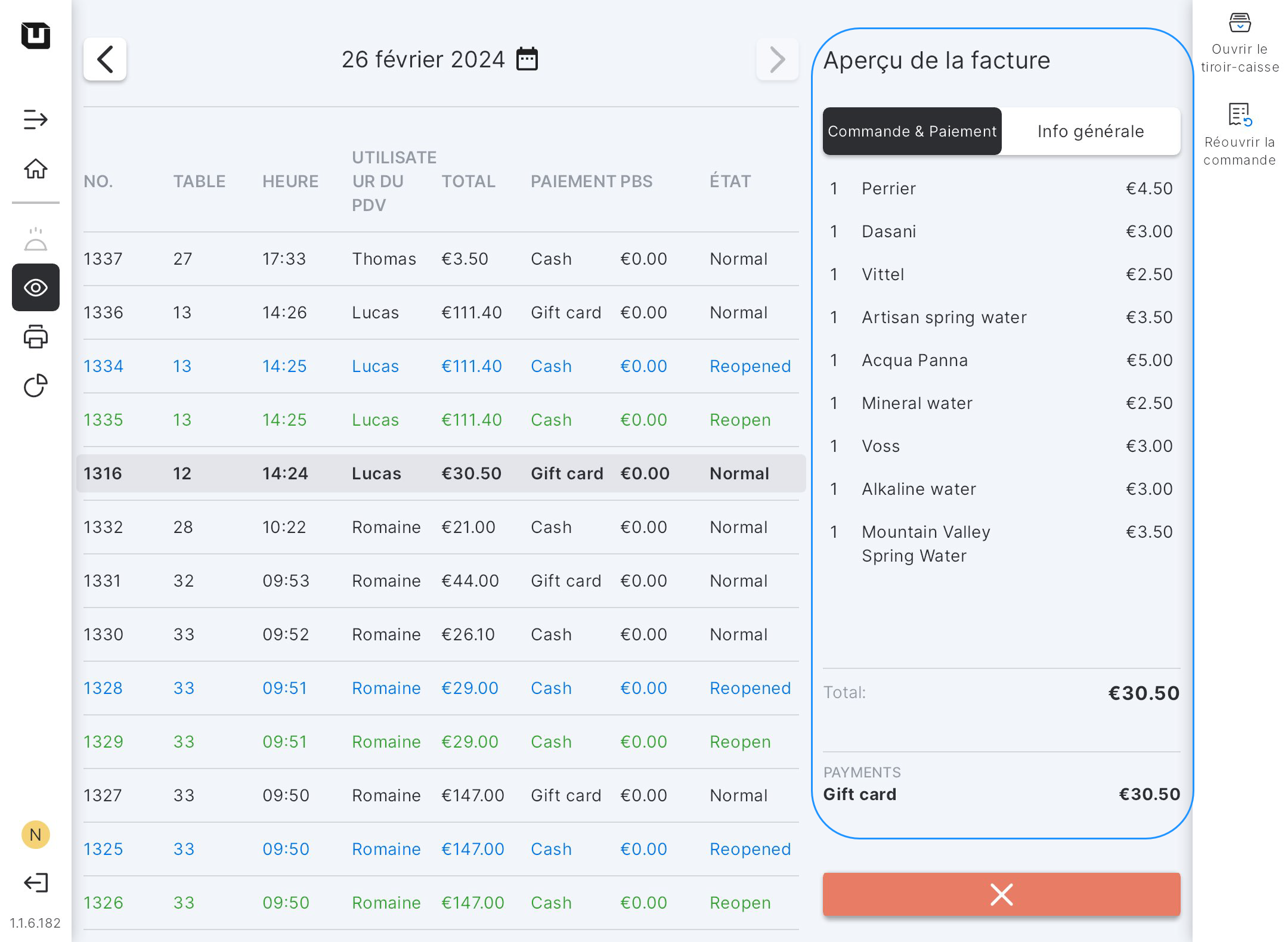Select order 1331 for €44.00

tap(441, 581)
